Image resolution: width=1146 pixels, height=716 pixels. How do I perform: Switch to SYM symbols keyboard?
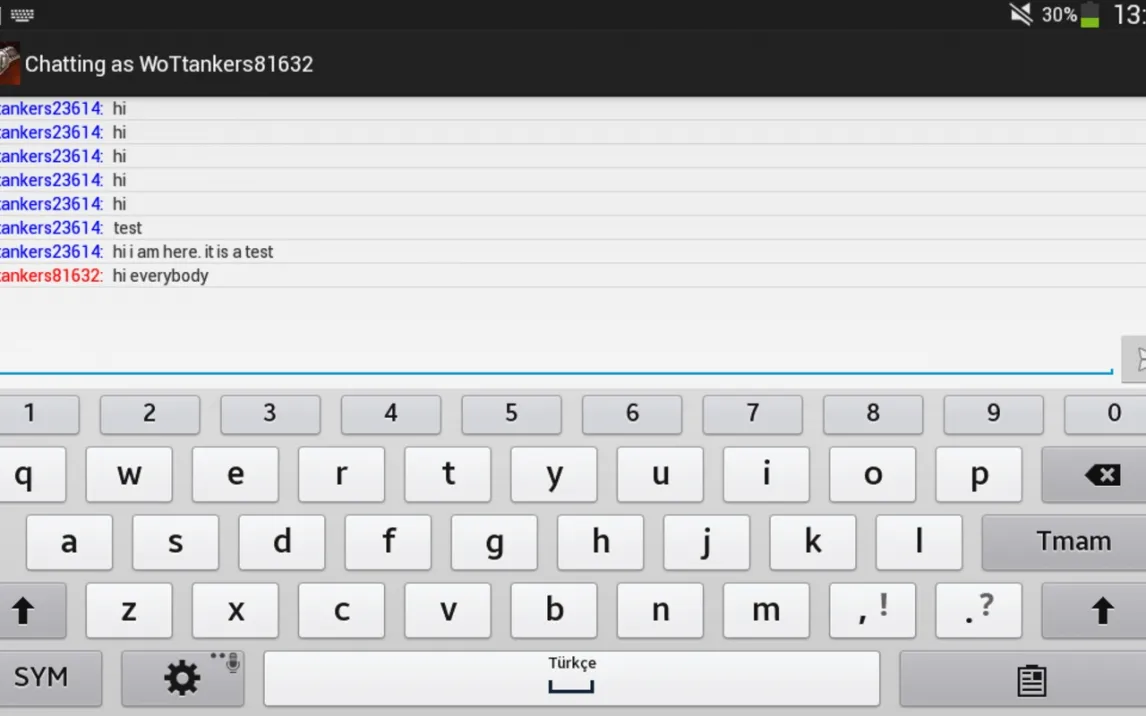[50, 678]
